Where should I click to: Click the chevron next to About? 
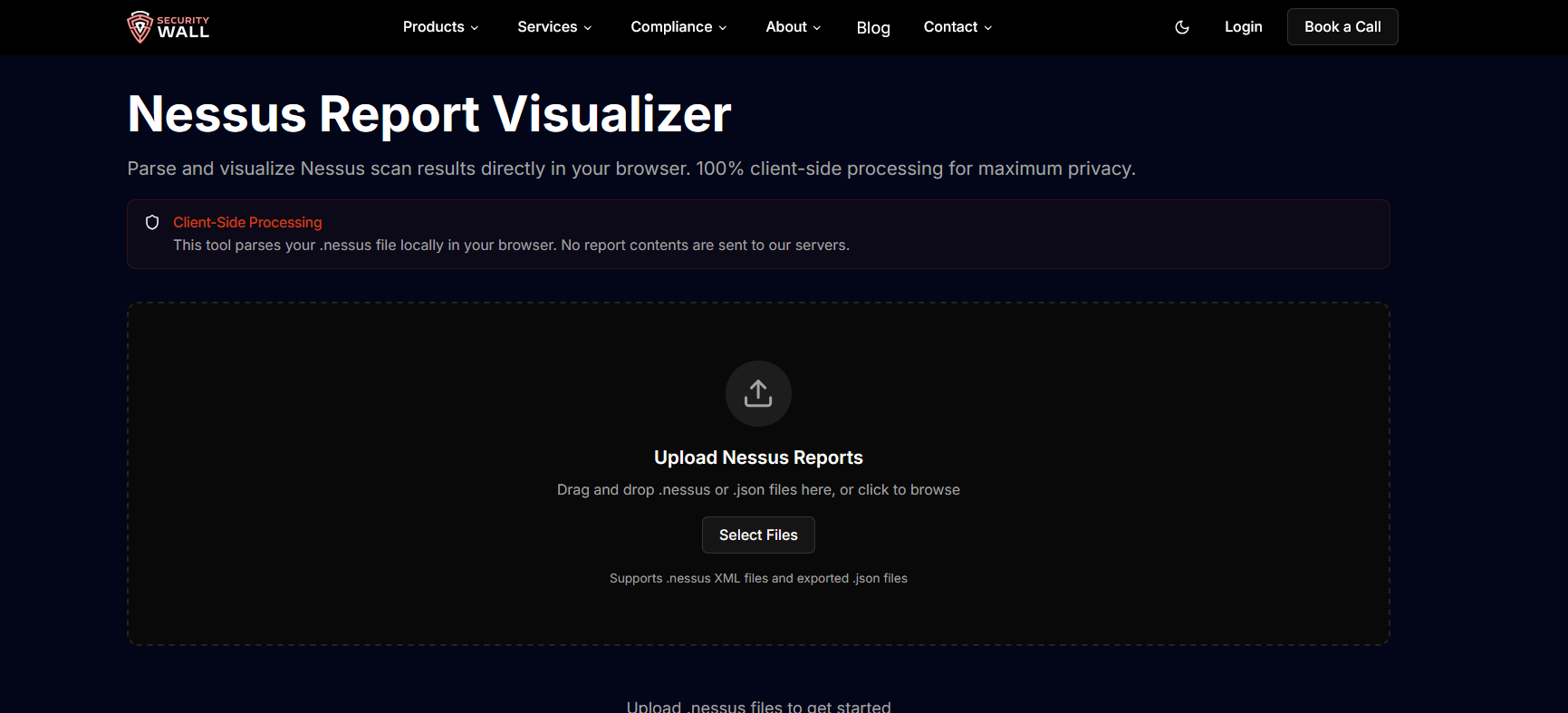(817, 28)
